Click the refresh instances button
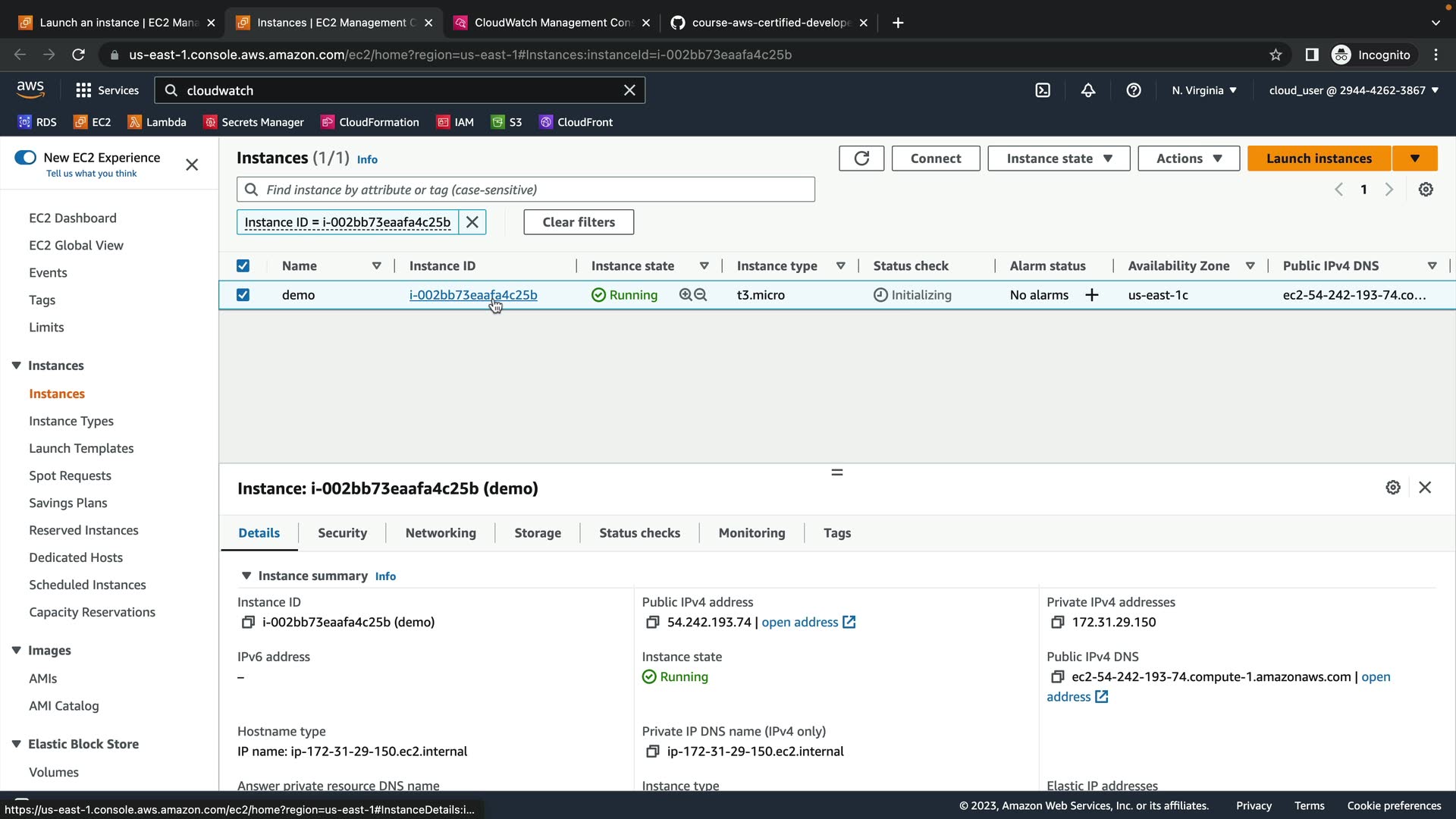Image resolution: width=1456 pixels, height=819 pixels. pos(861,158)
